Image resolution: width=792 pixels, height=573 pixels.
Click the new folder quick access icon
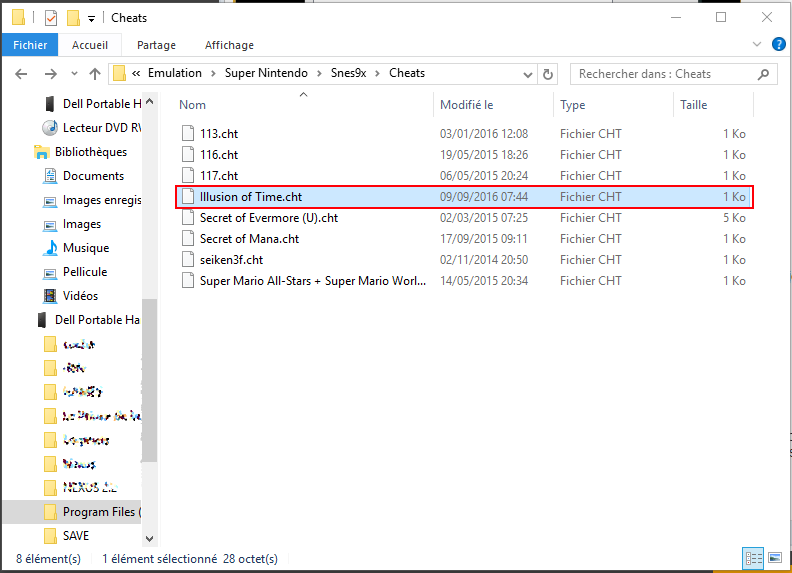[x=72, y=18]
